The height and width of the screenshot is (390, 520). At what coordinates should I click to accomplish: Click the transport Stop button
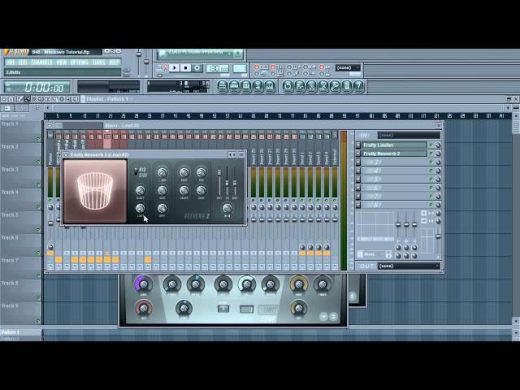tap(186, 68)
